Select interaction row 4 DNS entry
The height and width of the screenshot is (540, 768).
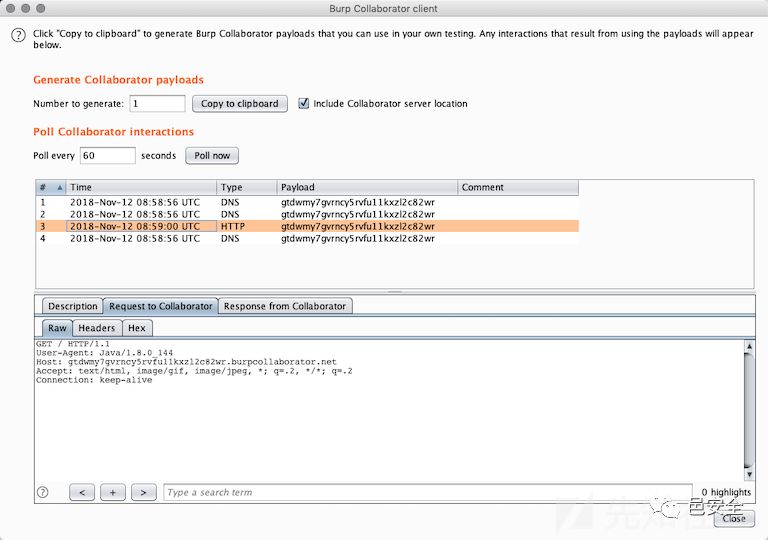(x=307, y=239)
